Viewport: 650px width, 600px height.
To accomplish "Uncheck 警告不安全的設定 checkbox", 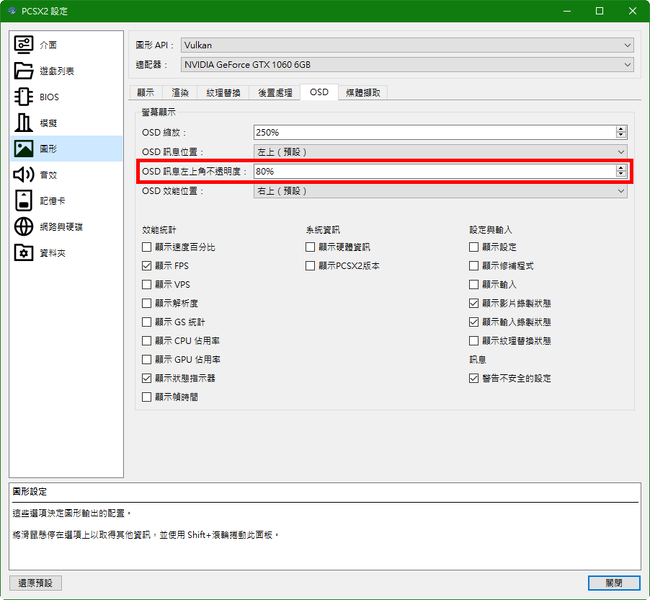I will (x=474, y=378).
